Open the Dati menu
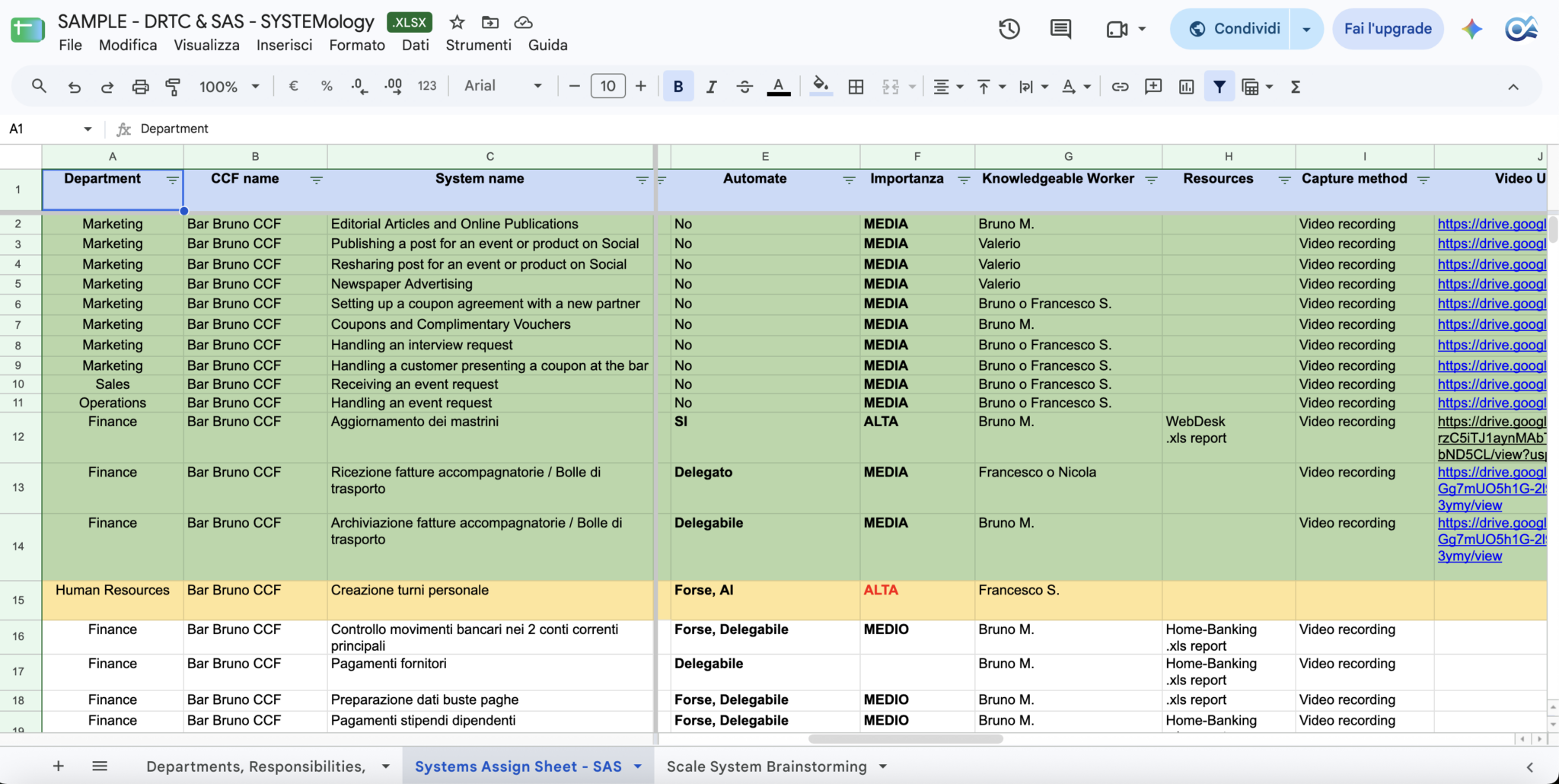The width and height of the screenshot is (1559, 784). [416, 45]
